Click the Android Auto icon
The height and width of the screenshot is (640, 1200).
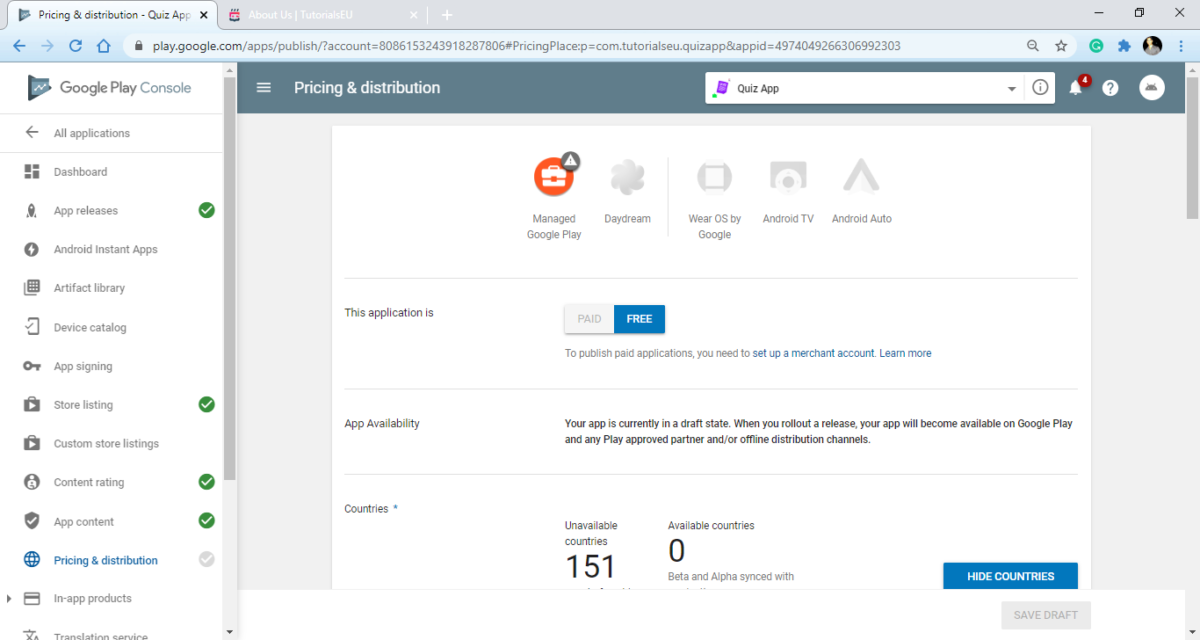(x=861, y=177)
